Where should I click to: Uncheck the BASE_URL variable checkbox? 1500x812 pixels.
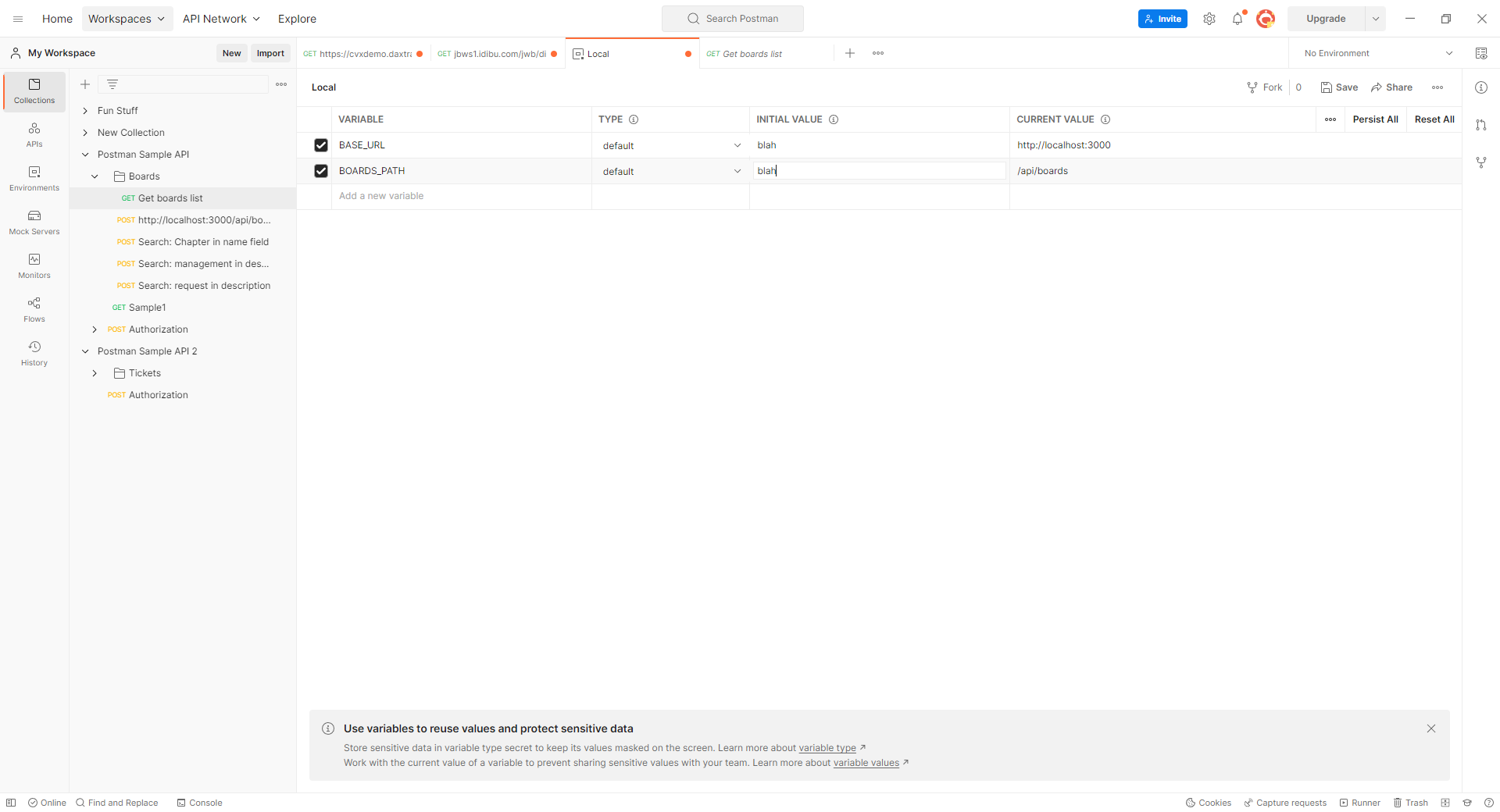pyautogui.click(x=321, y=145)
